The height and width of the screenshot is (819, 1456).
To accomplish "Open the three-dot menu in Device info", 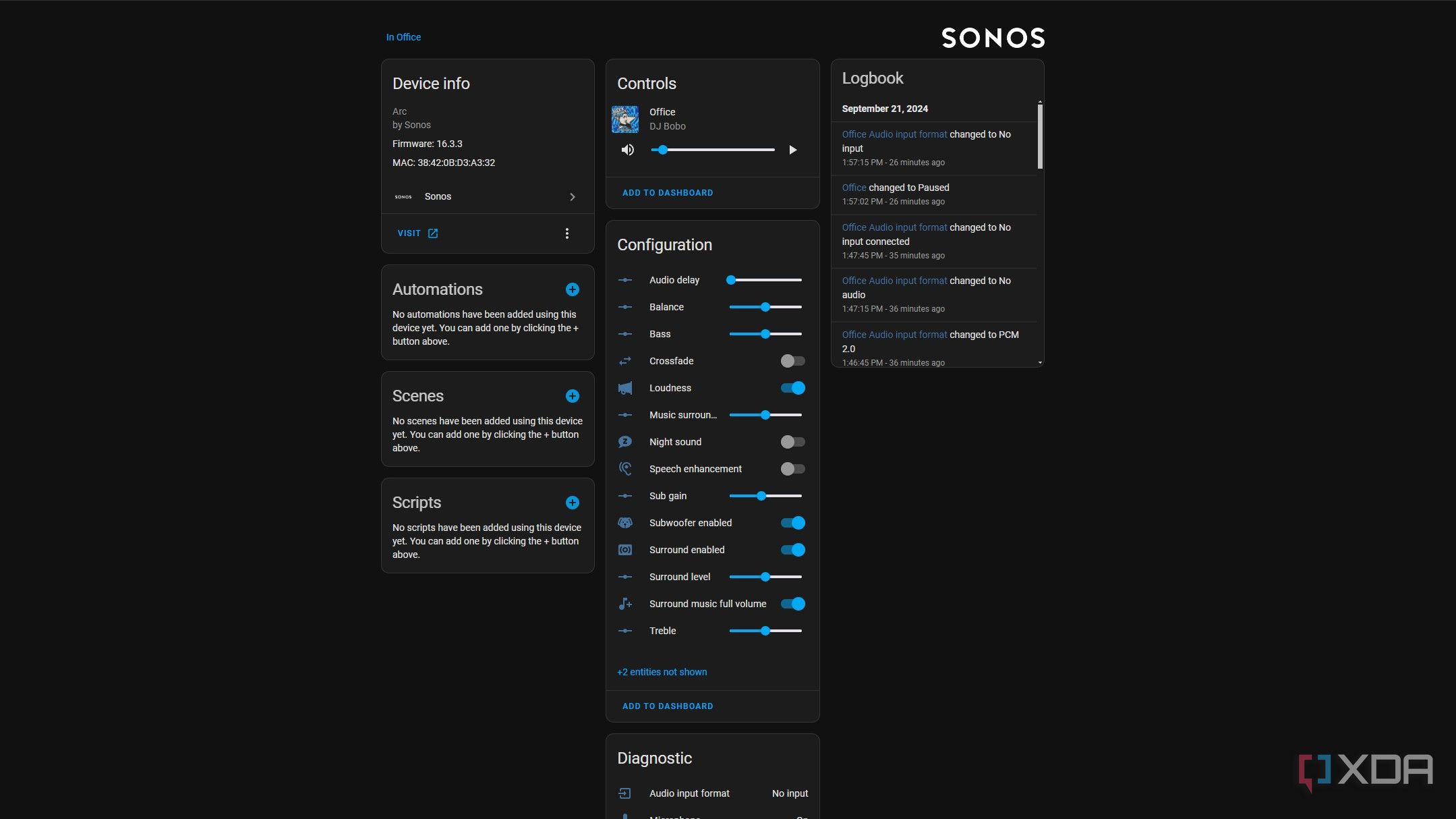I will [566, 233].
